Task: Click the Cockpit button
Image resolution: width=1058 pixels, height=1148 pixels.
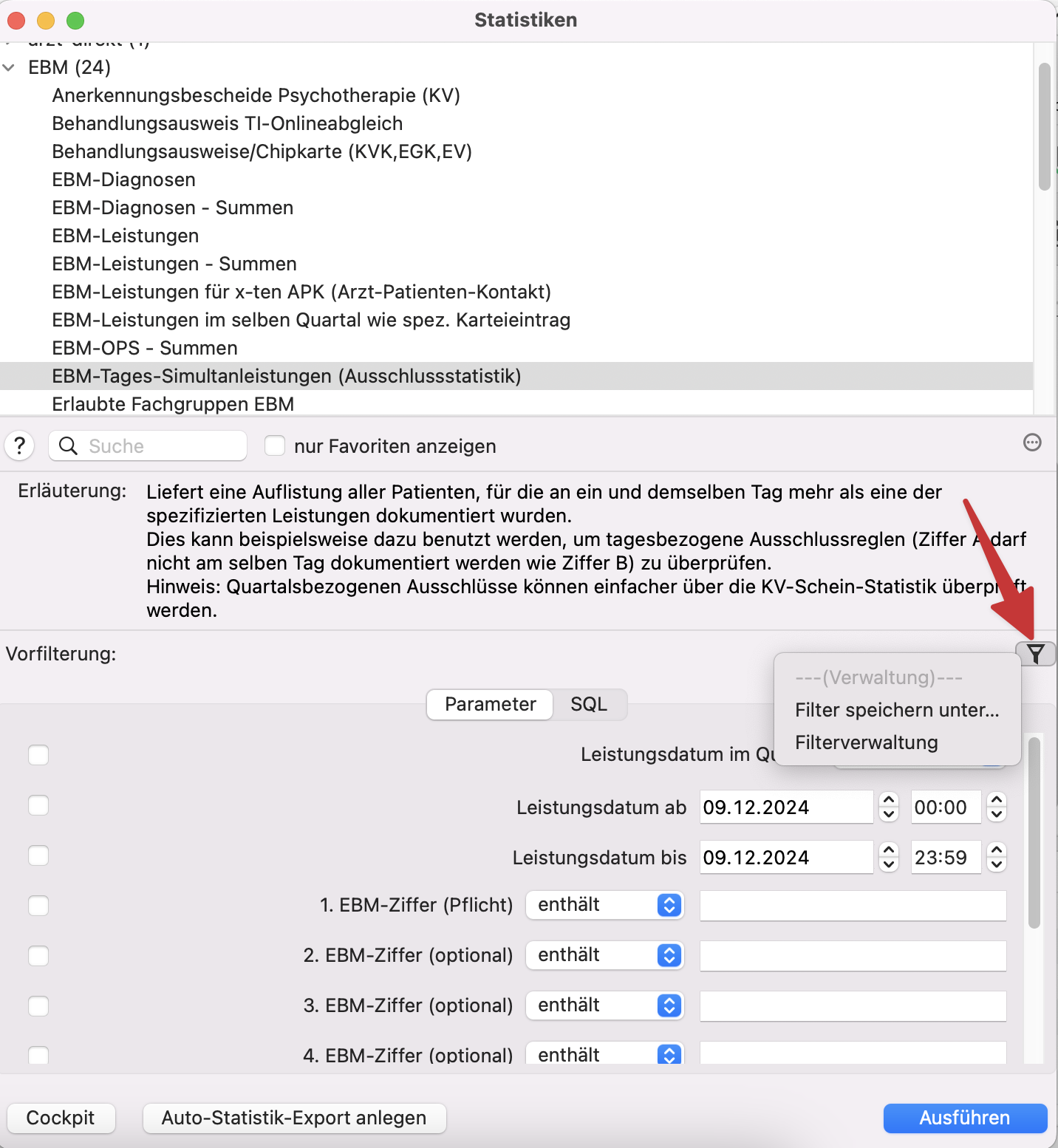Action: point(61,1118)
